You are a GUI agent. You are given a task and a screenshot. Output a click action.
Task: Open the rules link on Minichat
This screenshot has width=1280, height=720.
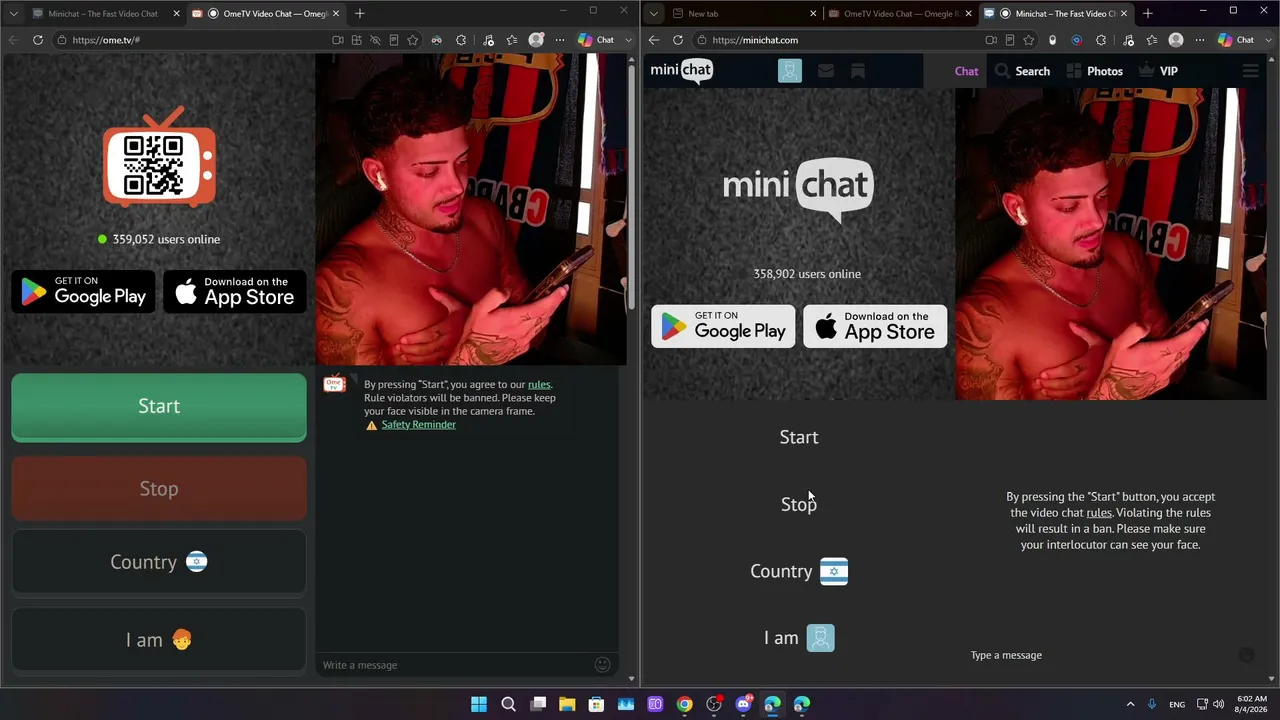click(x=1099, y=513)
